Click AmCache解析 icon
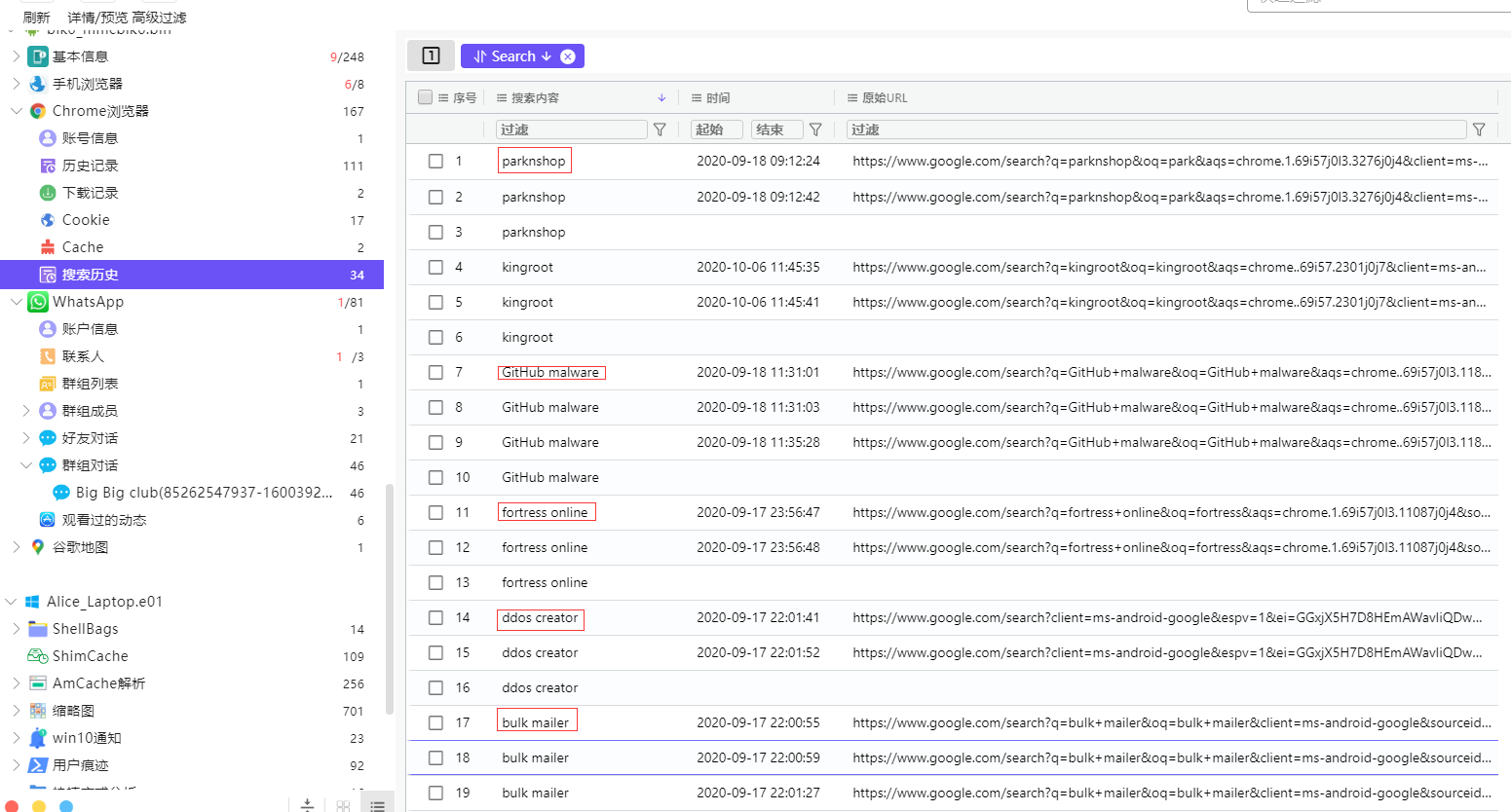Viewport: 1511px width, 812px height. (x=38, y=683)
